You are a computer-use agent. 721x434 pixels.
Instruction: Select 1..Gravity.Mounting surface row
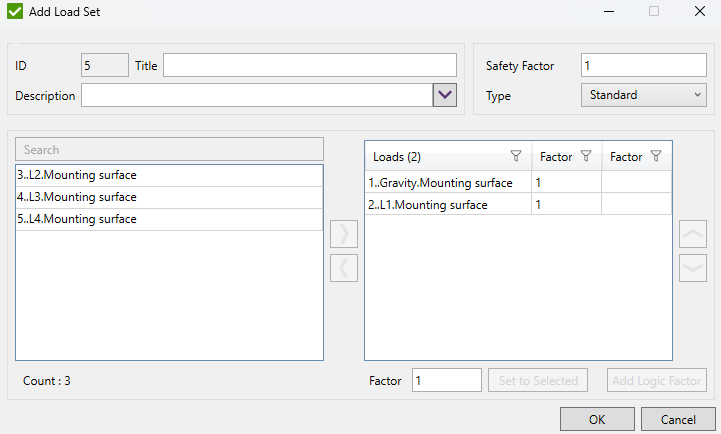[x=447, y=183]
